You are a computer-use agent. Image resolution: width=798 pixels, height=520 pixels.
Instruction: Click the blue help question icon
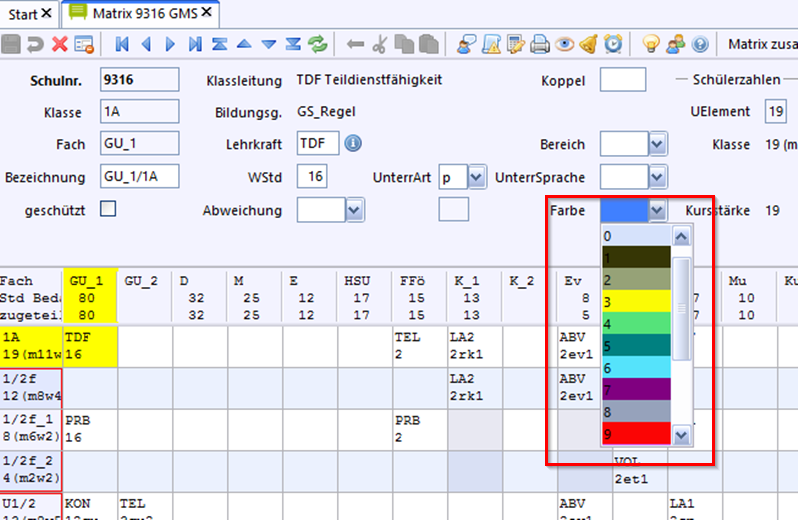click(x=700, y=45)
